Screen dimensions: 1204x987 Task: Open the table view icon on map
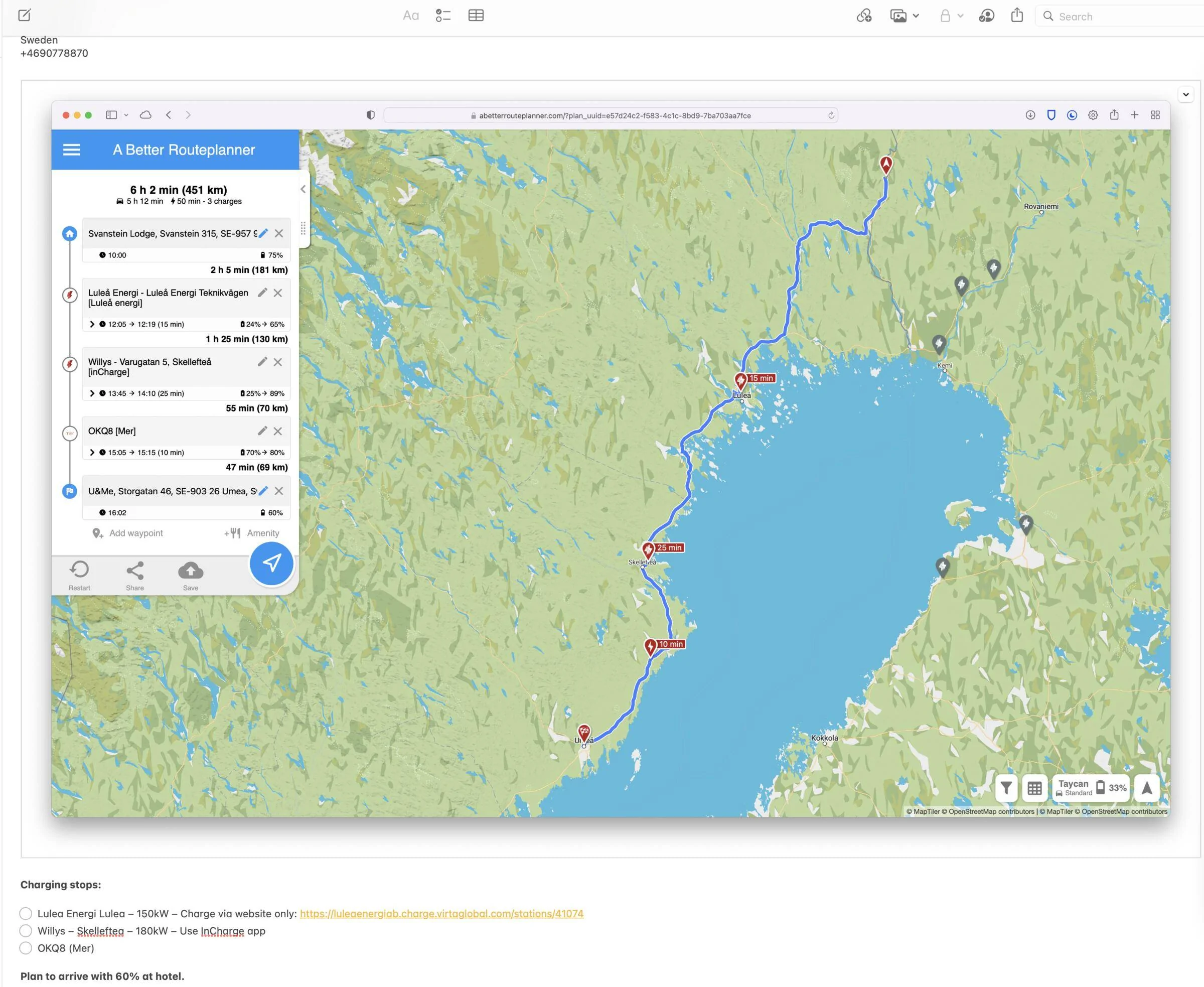click(x=1034, y=787)
